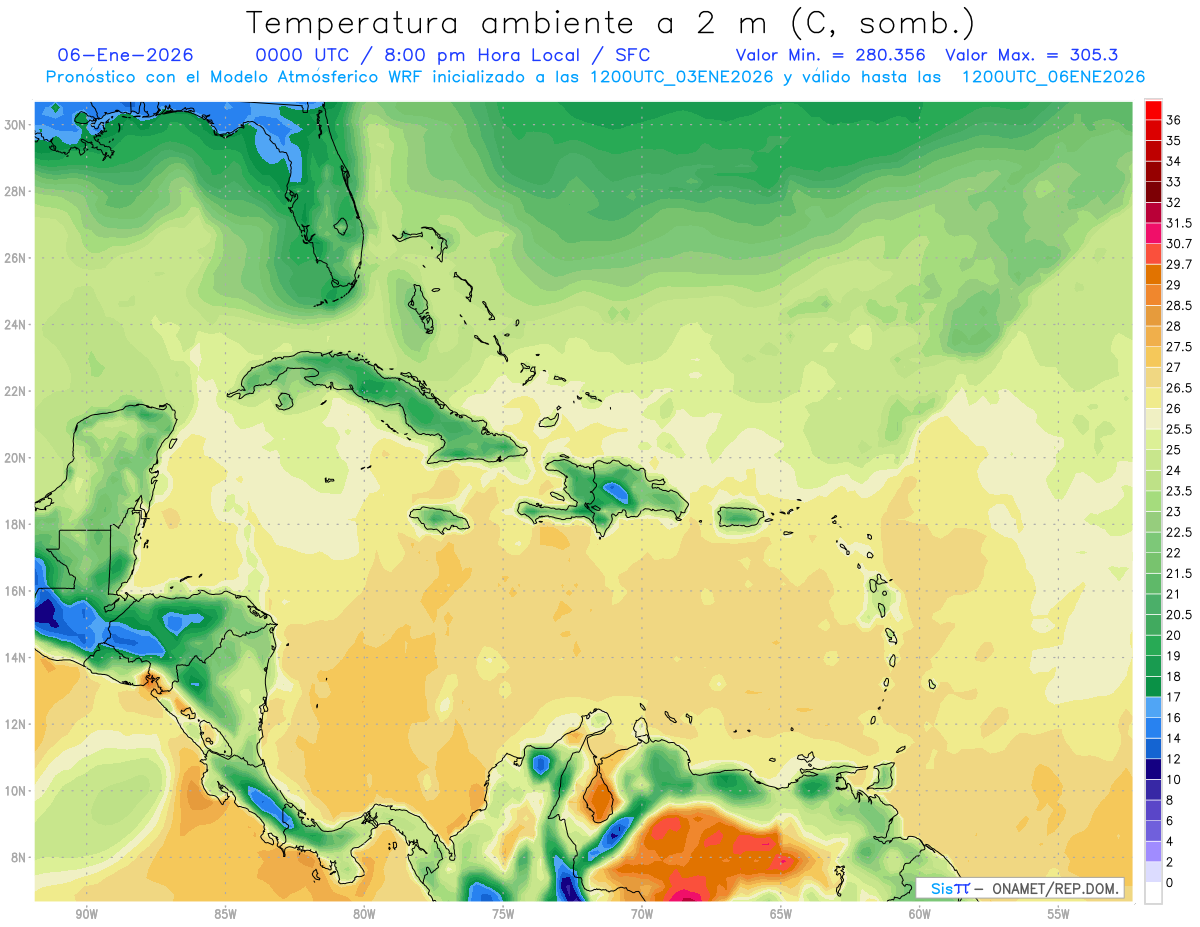Click the 24N latitude axis label
The image size is (1200, 927).
[15, 325]
